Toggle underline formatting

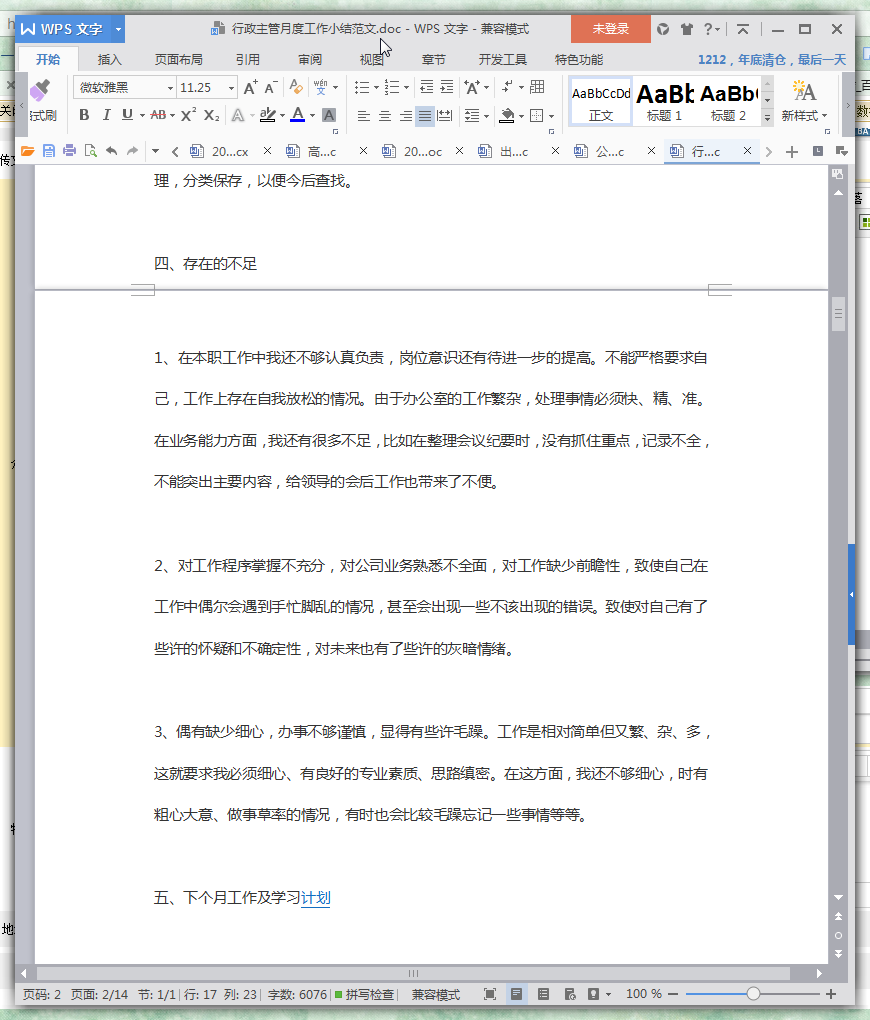point(127,115)
